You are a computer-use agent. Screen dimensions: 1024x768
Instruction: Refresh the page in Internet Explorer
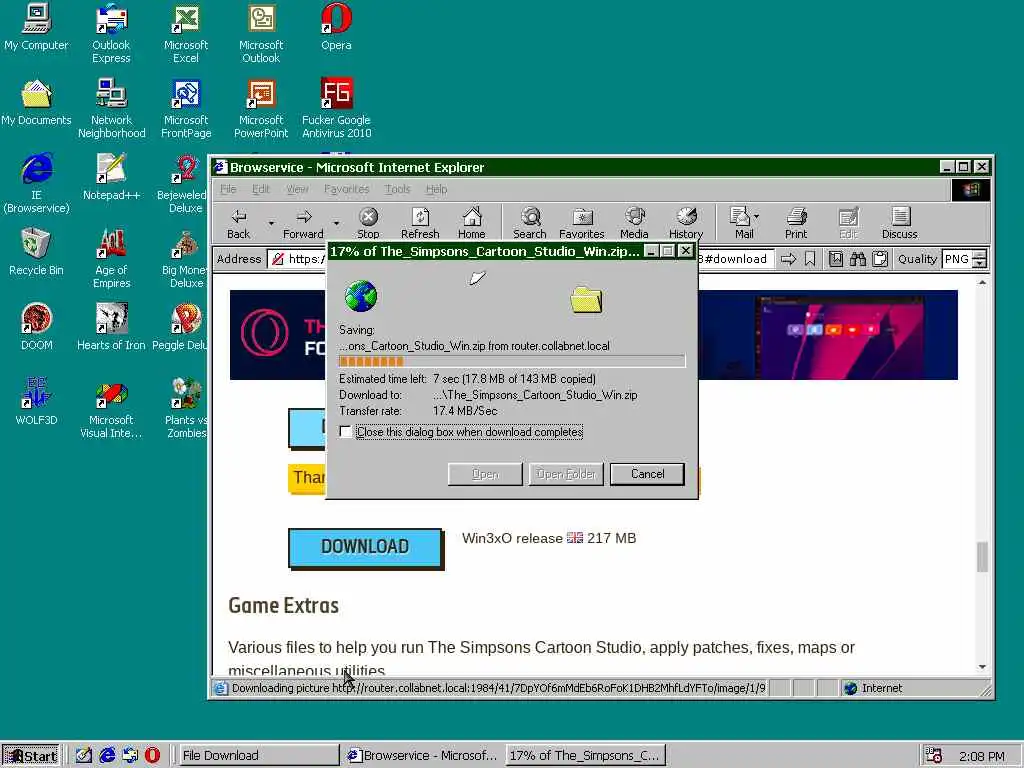420,223
